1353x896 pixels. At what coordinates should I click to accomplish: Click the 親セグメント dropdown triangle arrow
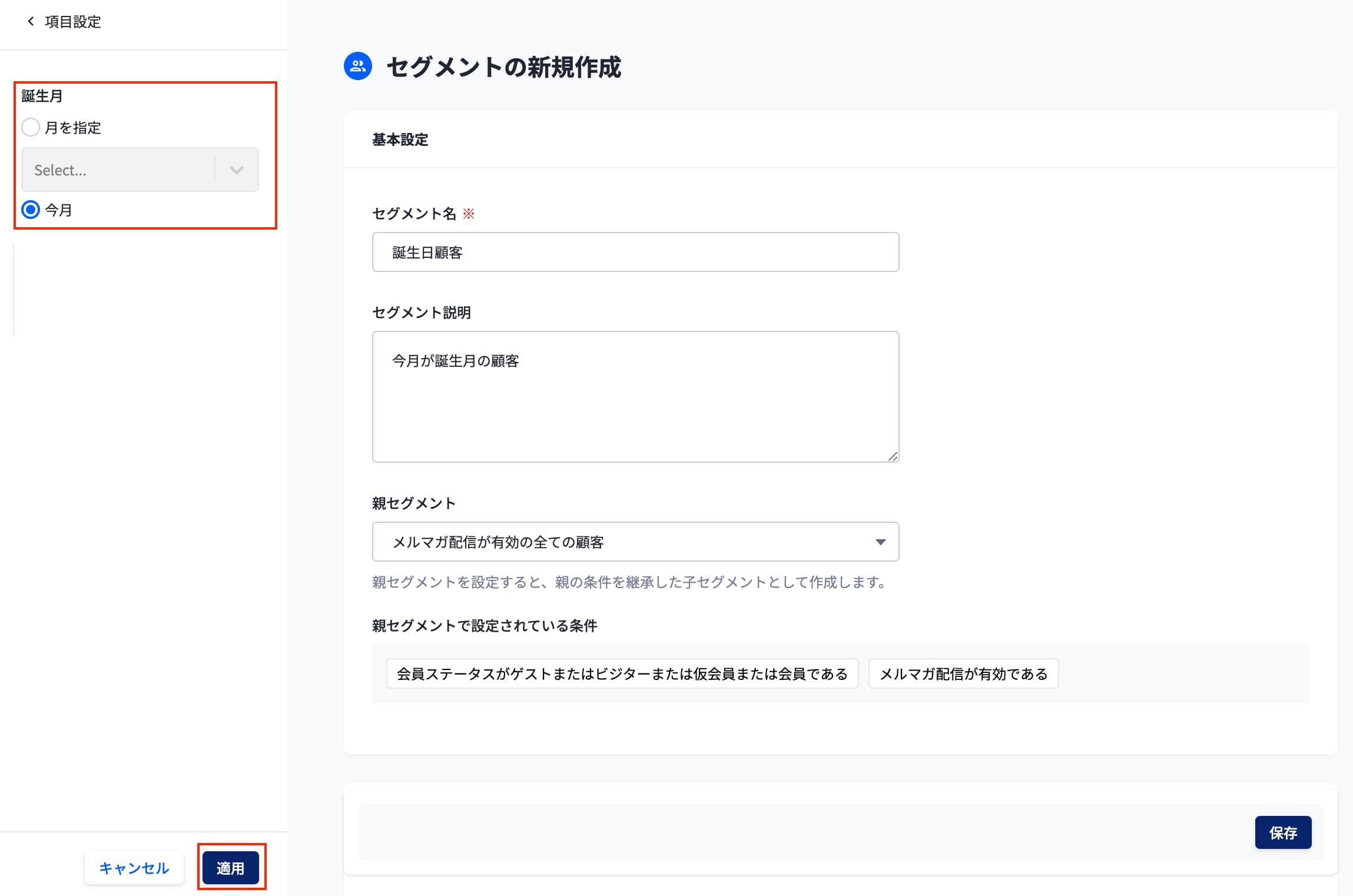(x=880, y=542)
